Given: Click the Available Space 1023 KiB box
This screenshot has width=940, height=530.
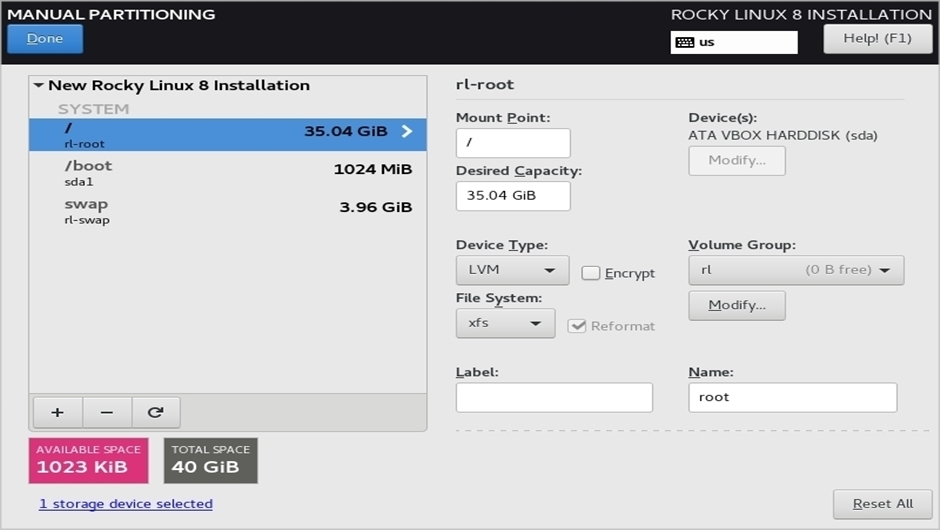Looking at the screenshot, I should [x=88, y=460].
